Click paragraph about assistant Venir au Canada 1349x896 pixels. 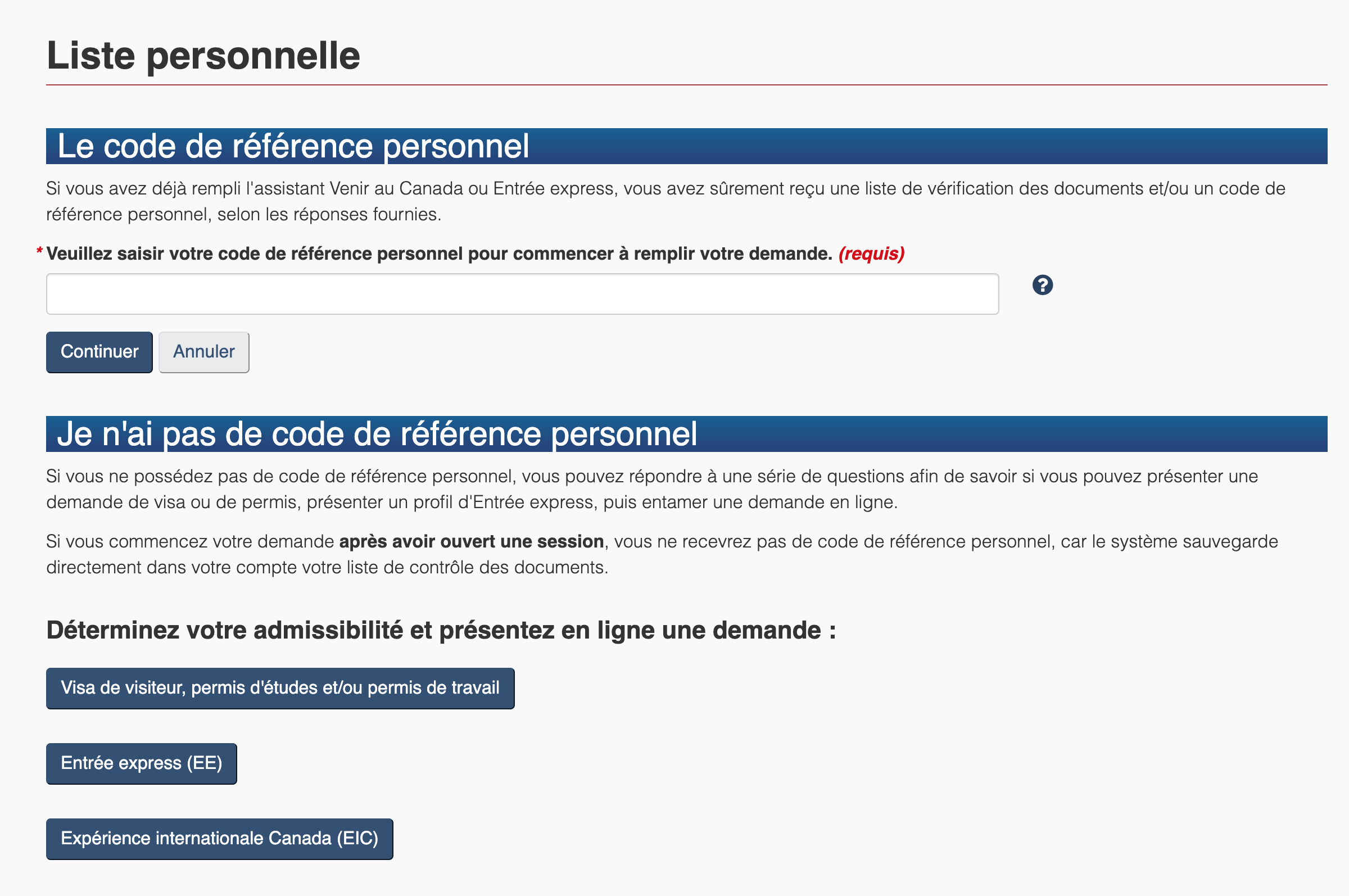point(666,201)
